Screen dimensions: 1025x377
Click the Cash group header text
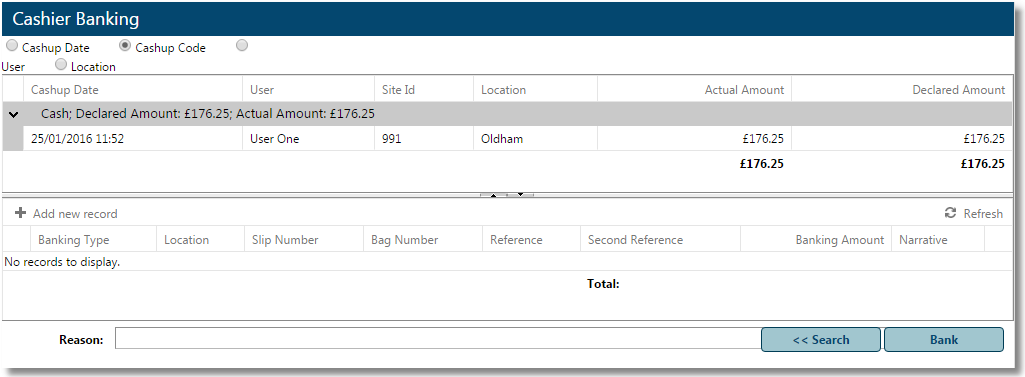coord(208,114)
